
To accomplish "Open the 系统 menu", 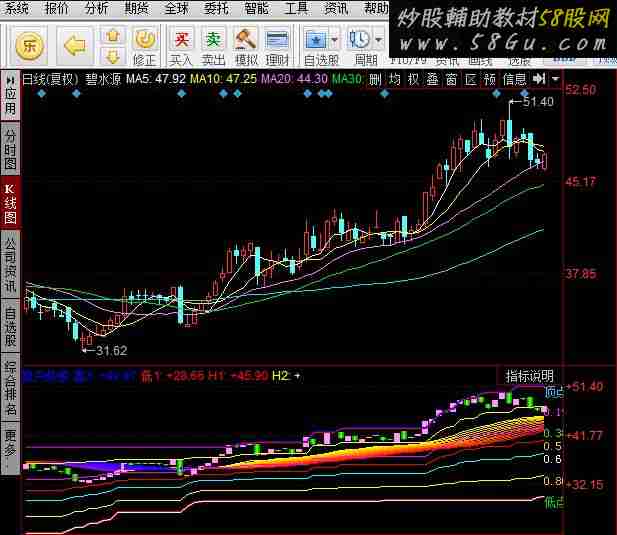I will click(16, 8).
